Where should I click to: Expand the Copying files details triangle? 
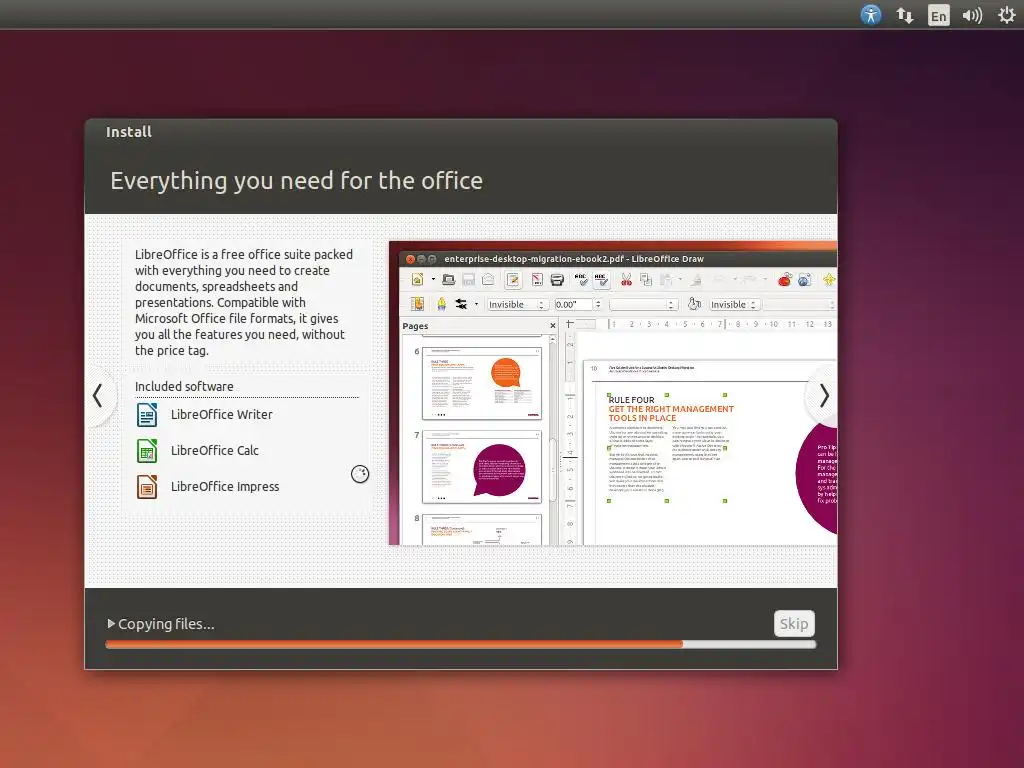point(112,624)
